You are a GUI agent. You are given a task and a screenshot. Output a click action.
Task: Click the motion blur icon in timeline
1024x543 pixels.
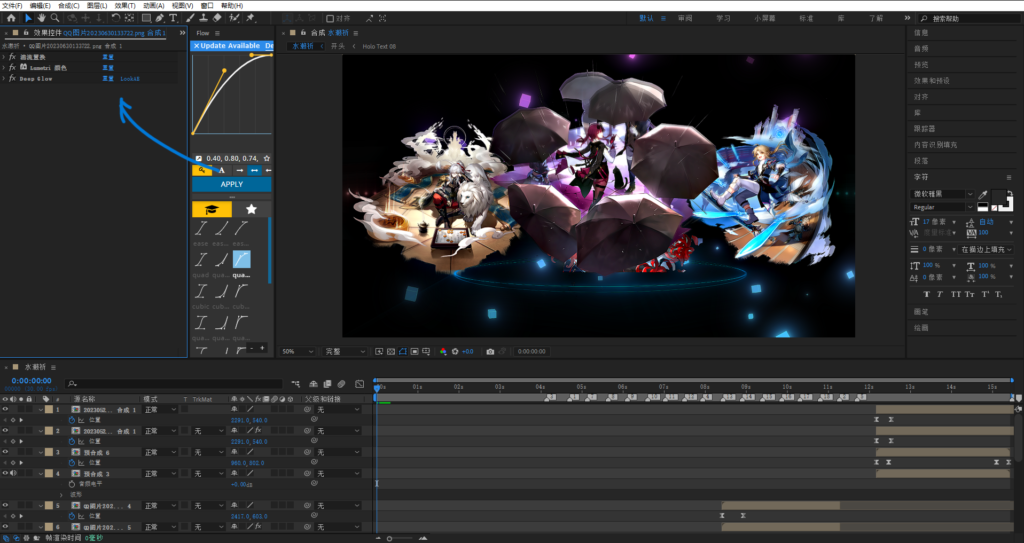[x=341, y=384]
